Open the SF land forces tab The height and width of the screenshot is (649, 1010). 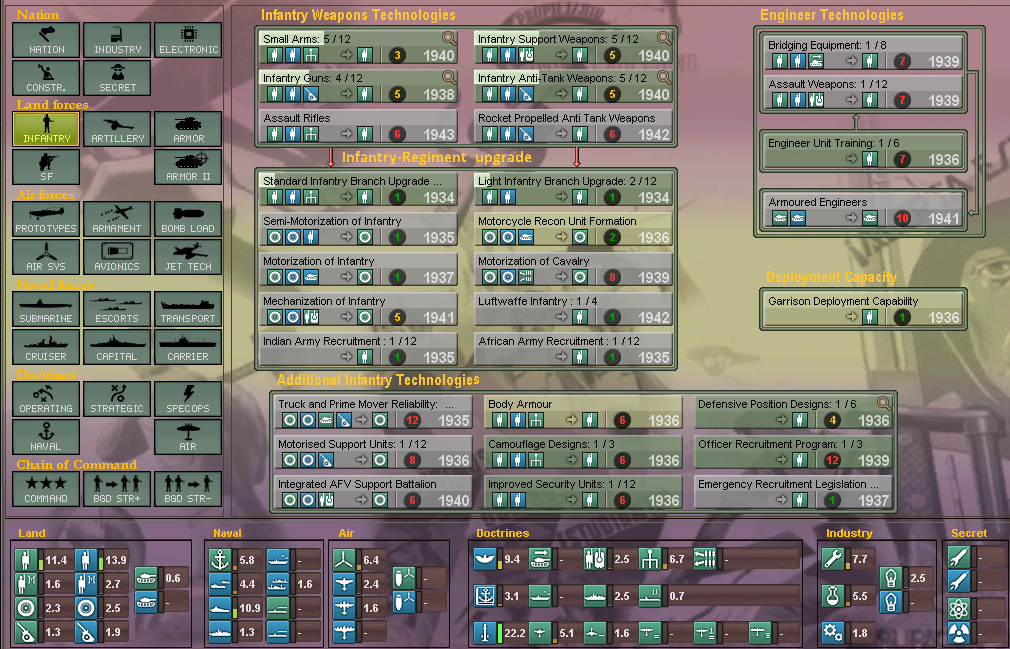46,167
